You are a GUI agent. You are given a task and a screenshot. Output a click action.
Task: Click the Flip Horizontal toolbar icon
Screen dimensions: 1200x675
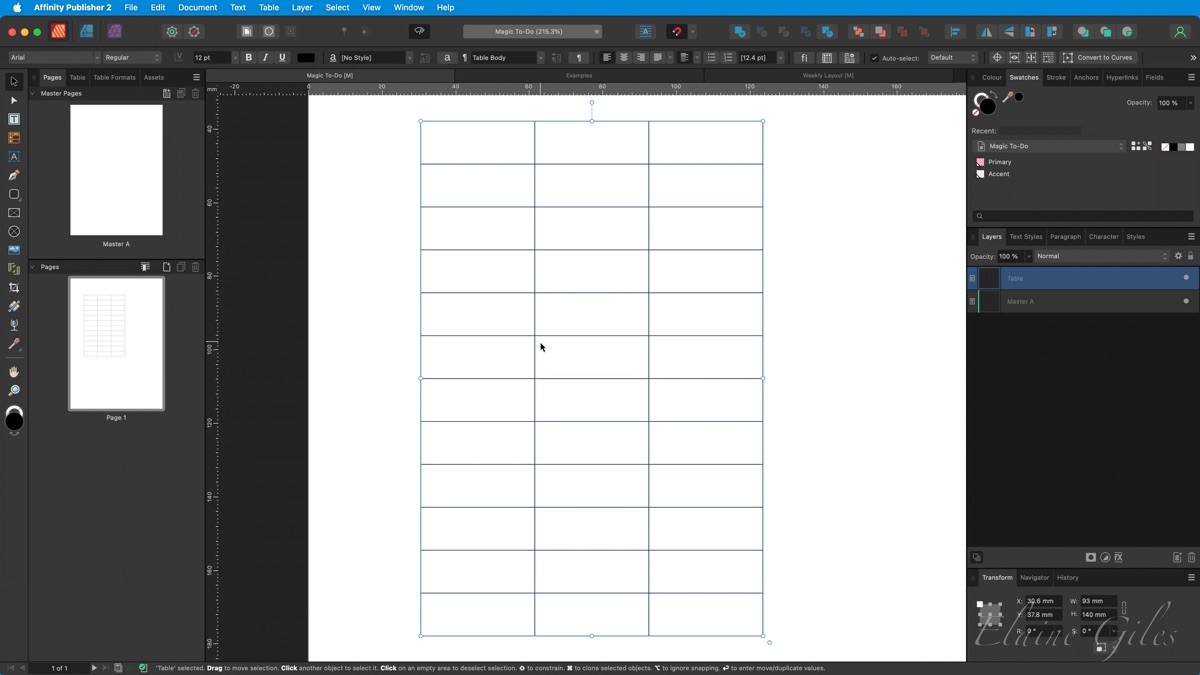click(x=986, y=32)
